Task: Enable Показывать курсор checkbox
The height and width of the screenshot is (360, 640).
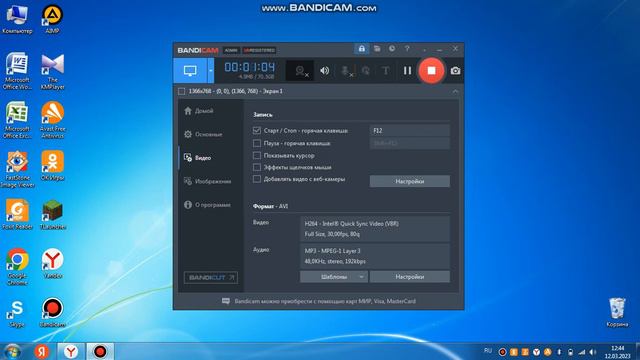Action: pos(257,156)
